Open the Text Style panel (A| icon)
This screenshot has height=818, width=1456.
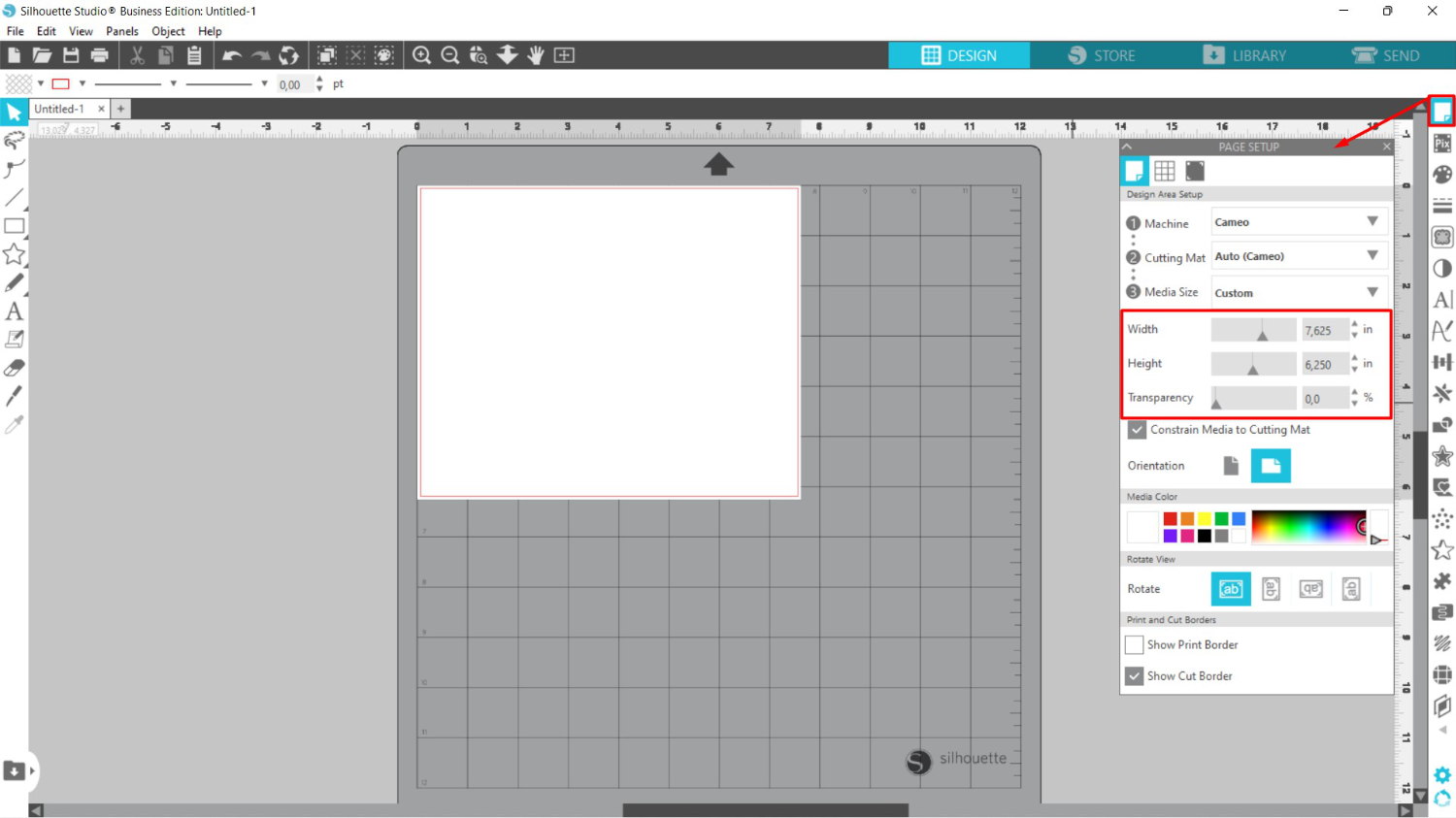1442,300
